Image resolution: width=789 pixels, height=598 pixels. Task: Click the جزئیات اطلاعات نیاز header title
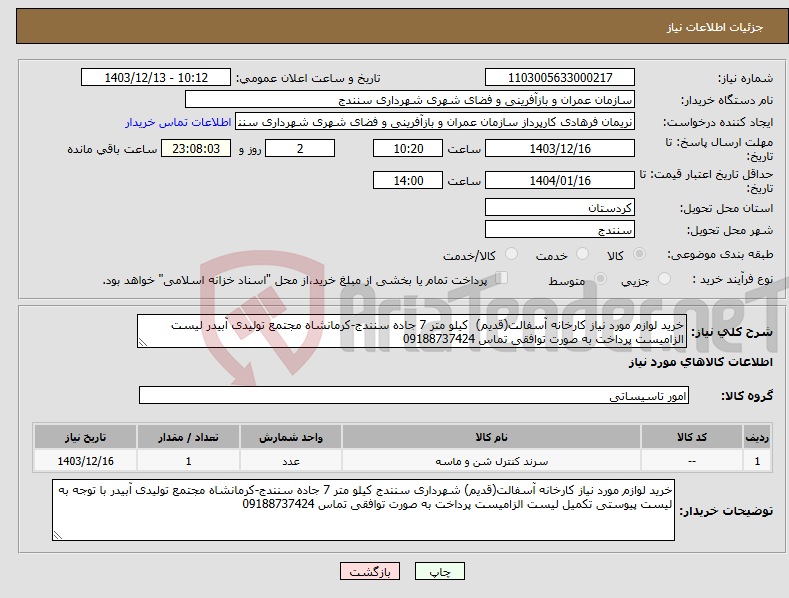[x=715, y=27]
